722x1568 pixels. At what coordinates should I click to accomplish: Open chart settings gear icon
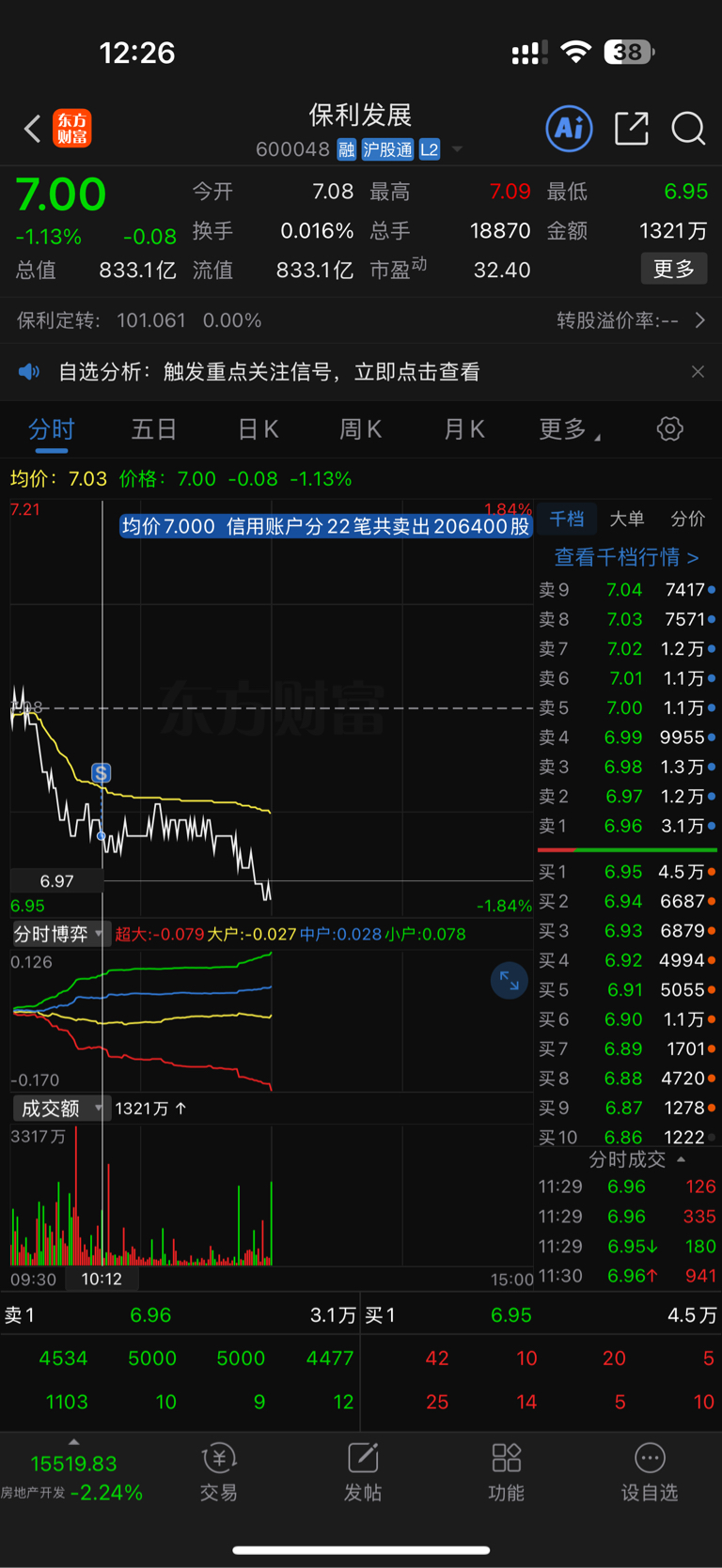pyautogui.click(x=669, y=429)
